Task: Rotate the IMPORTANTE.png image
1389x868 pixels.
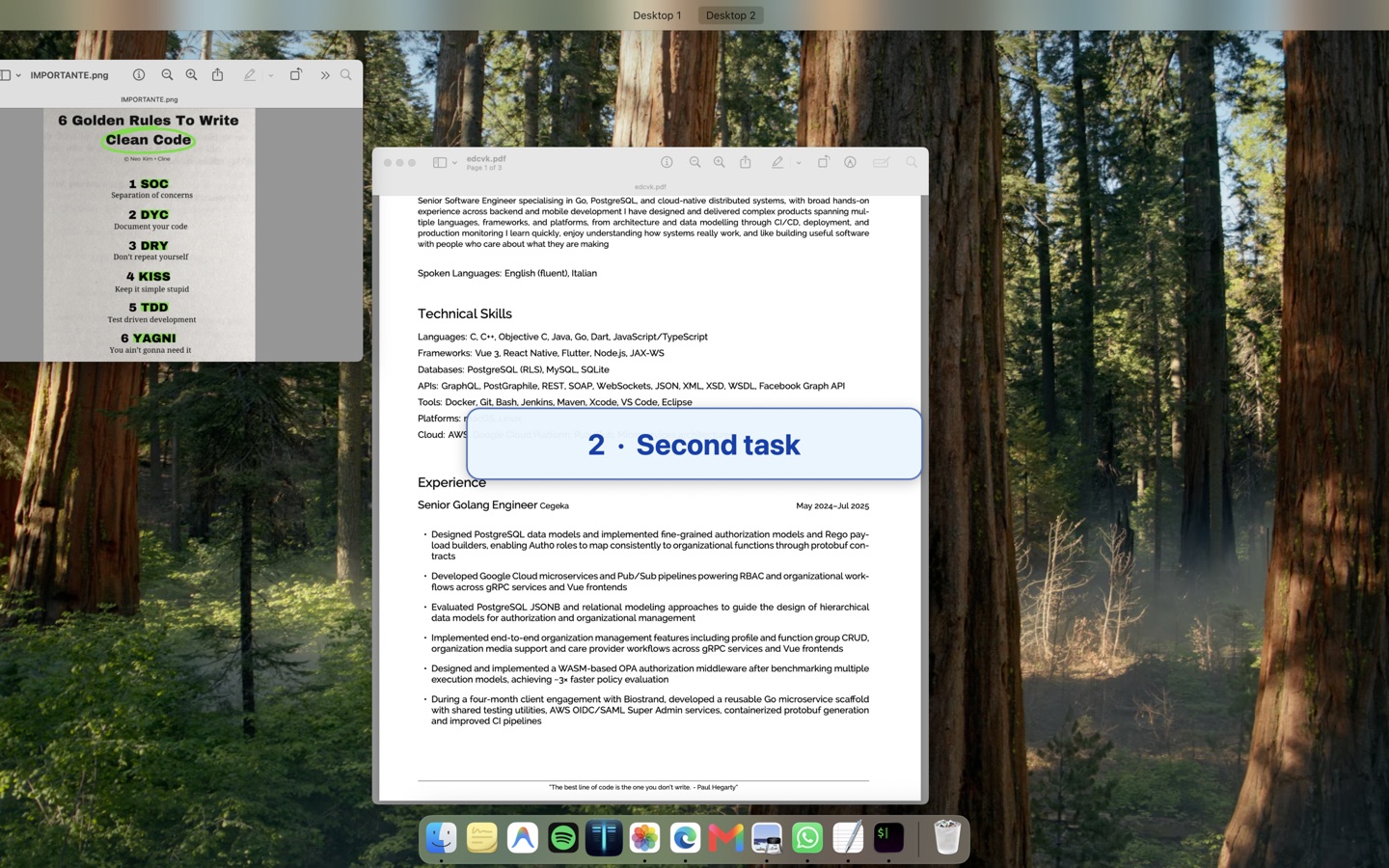Action: tap(296, 75)
